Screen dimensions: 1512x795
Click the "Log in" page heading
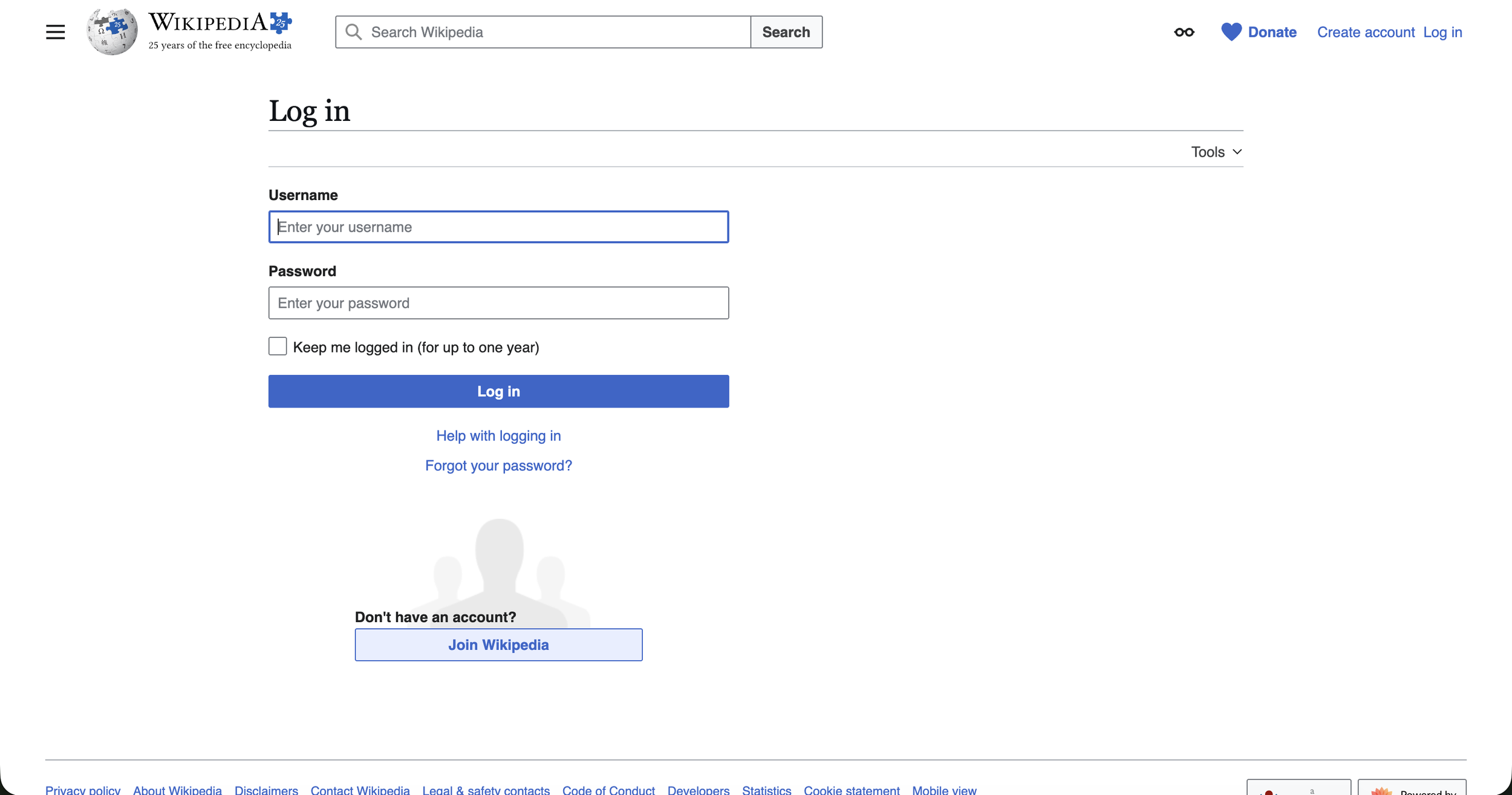(309, 111)
